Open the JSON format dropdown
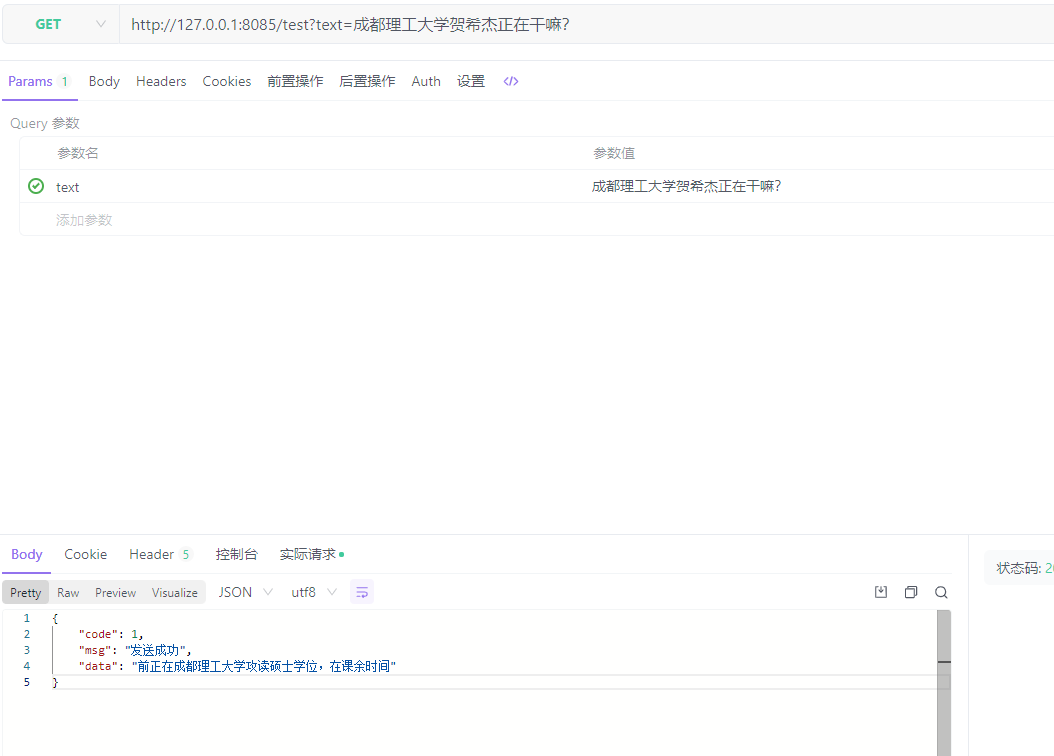 pos(245,592)
